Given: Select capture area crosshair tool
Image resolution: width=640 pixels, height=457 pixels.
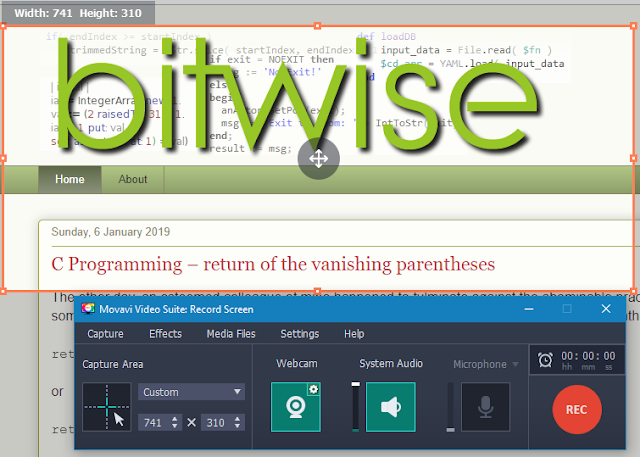Looking at the screenshot, I should 107,407.
